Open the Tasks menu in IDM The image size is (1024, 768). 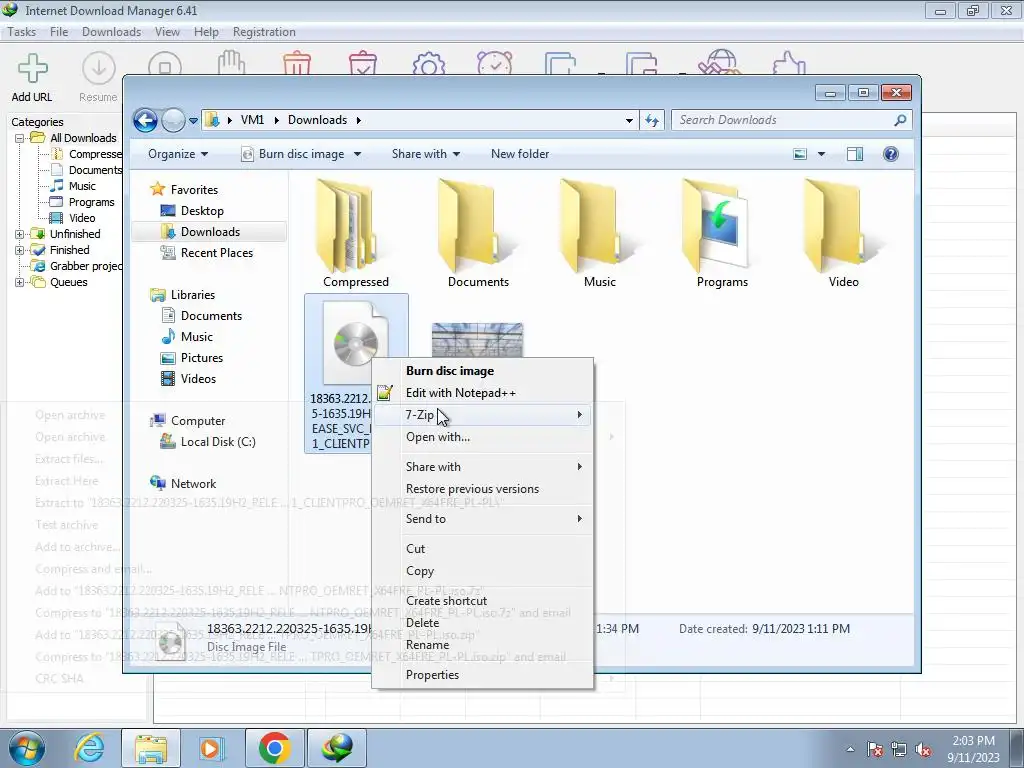[22, 32]
